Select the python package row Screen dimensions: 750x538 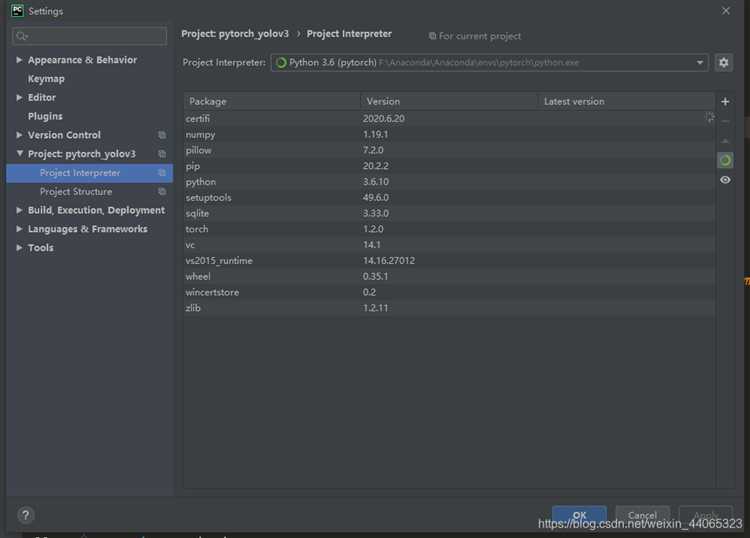point(449,182)
